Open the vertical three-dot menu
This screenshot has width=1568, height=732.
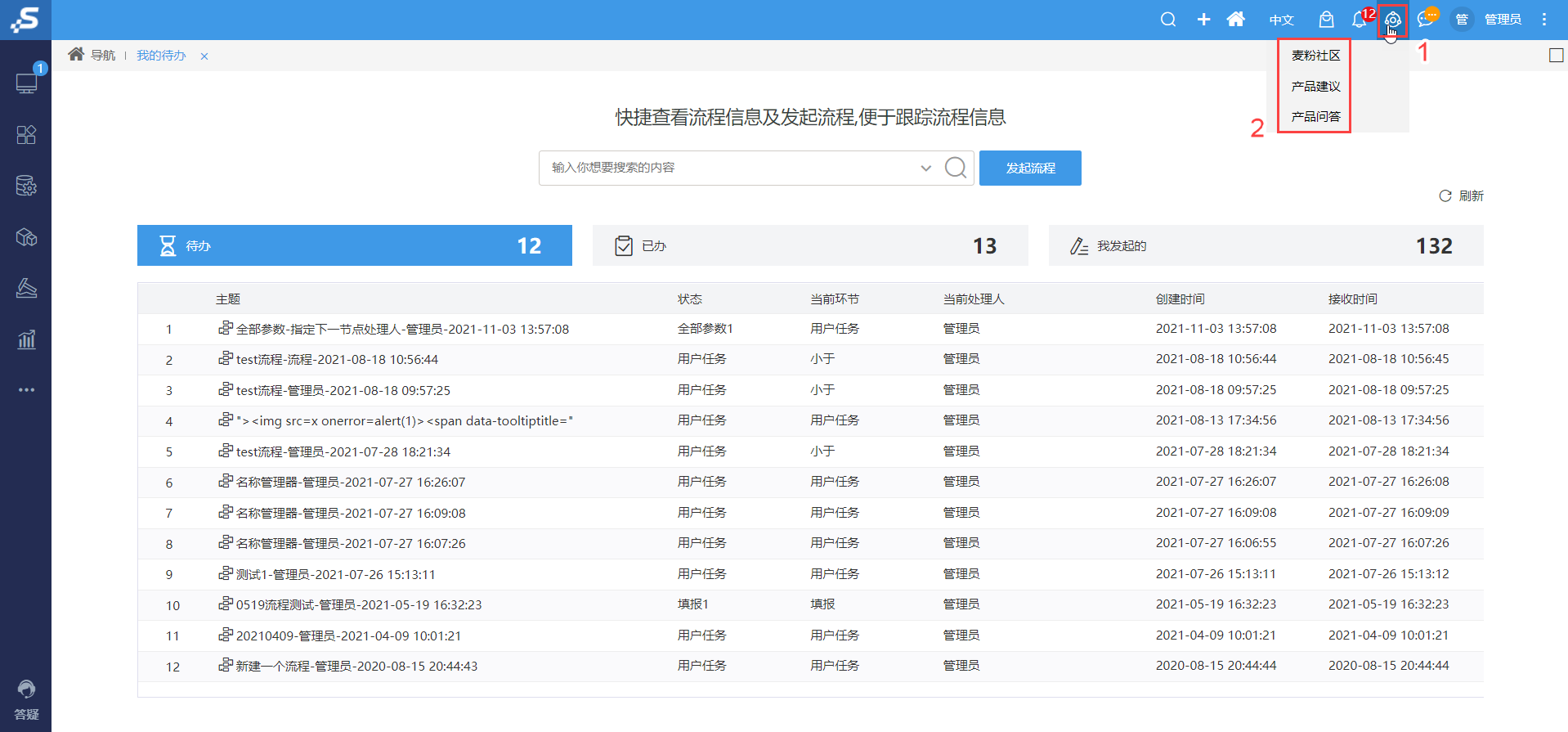pos(1544,20)
